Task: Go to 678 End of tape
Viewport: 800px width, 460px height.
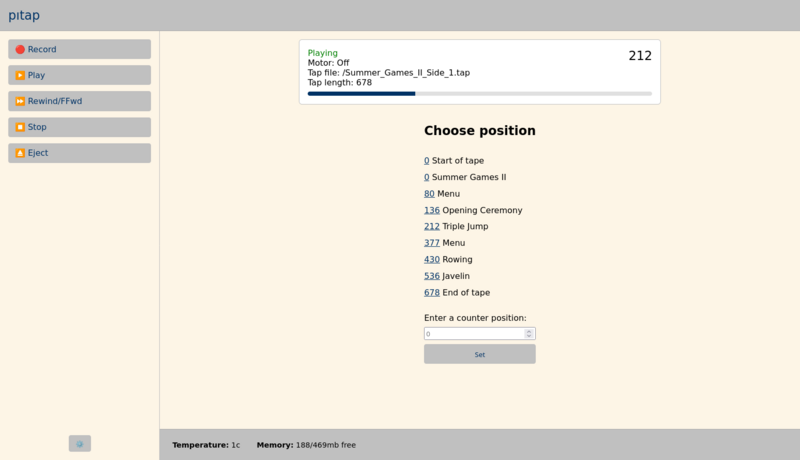Action: coord(432,293)
